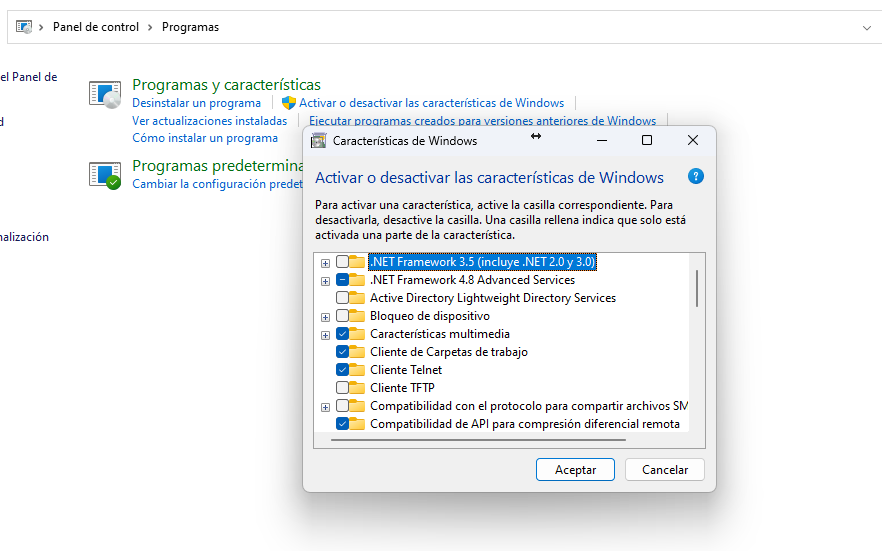
Task: Click the shield icon beside Activar o desactivar
Action: coord(289,103)
